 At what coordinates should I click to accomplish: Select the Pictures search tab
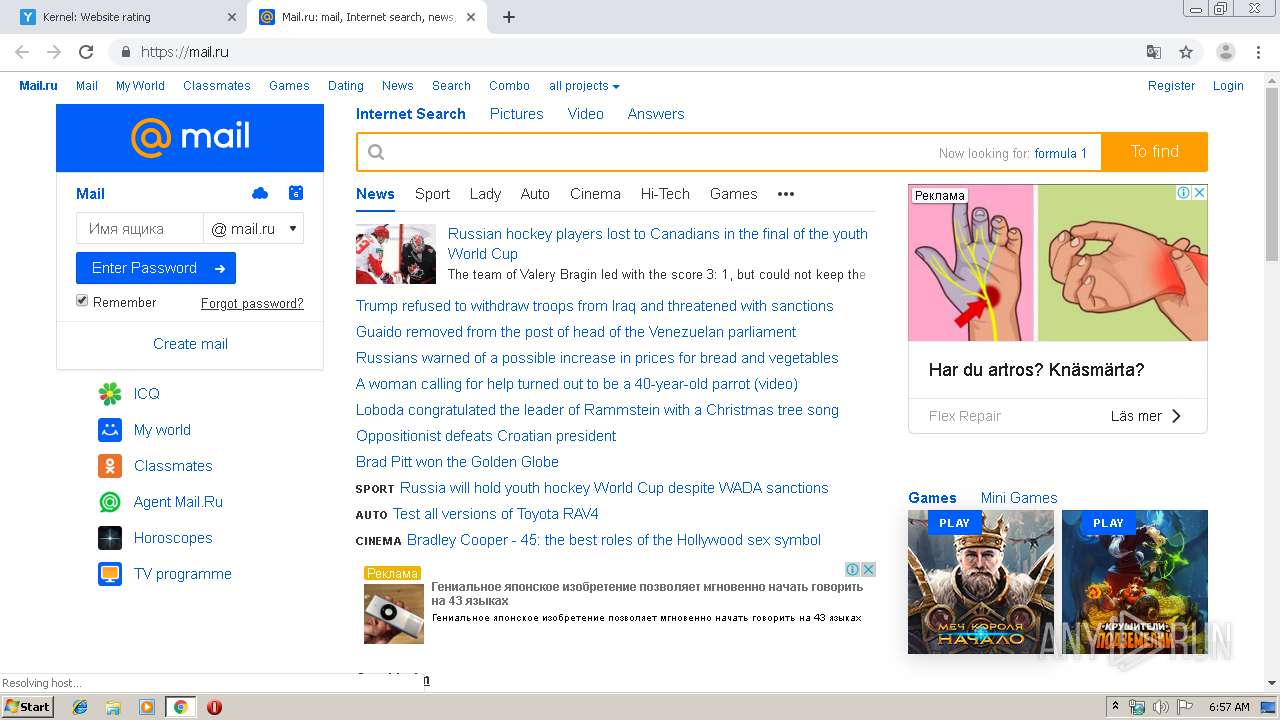(x=516, y=114)
